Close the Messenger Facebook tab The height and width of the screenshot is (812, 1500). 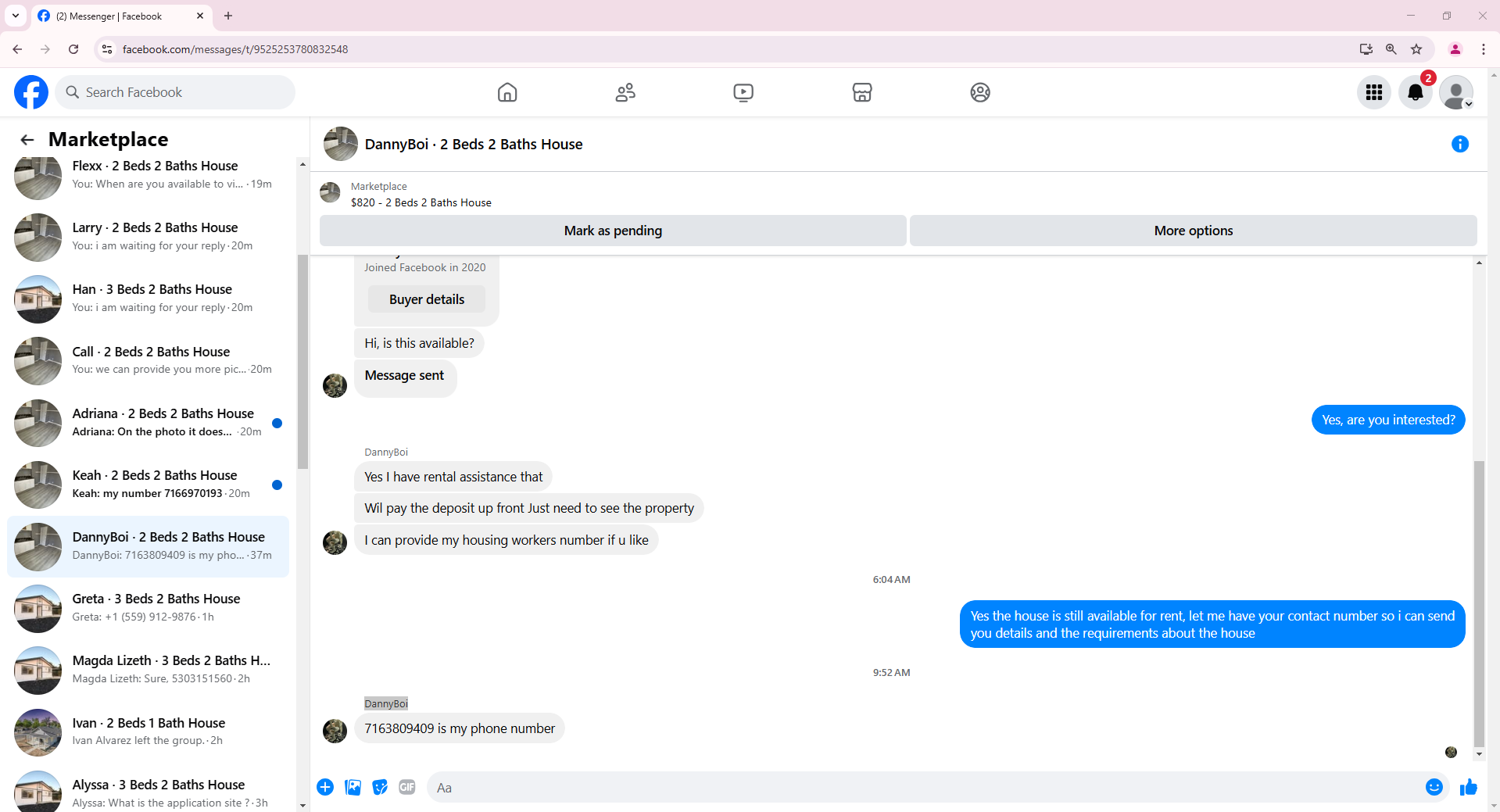pos(200,16)
